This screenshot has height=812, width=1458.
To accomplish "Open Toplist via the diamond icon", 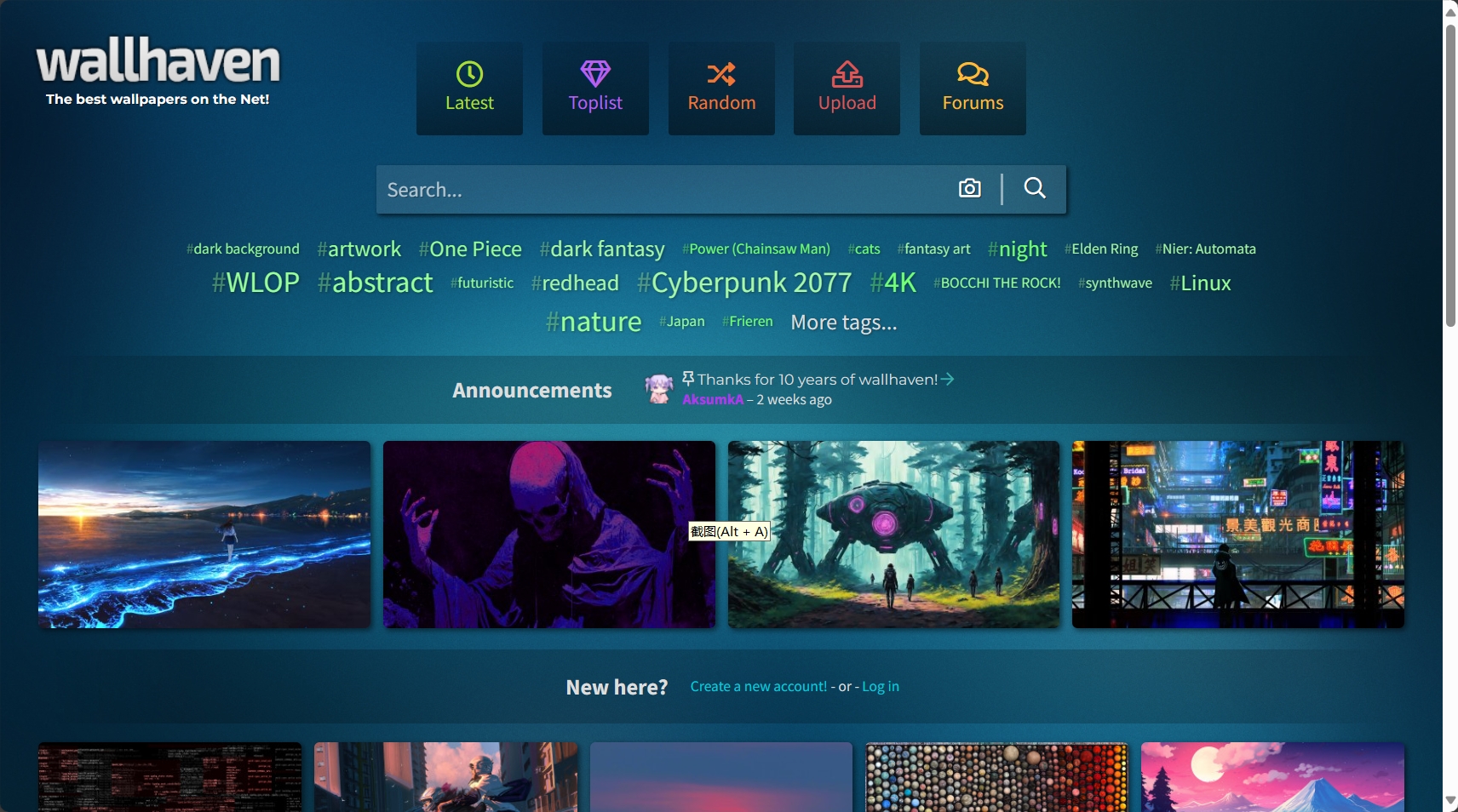I will [595, 74].
